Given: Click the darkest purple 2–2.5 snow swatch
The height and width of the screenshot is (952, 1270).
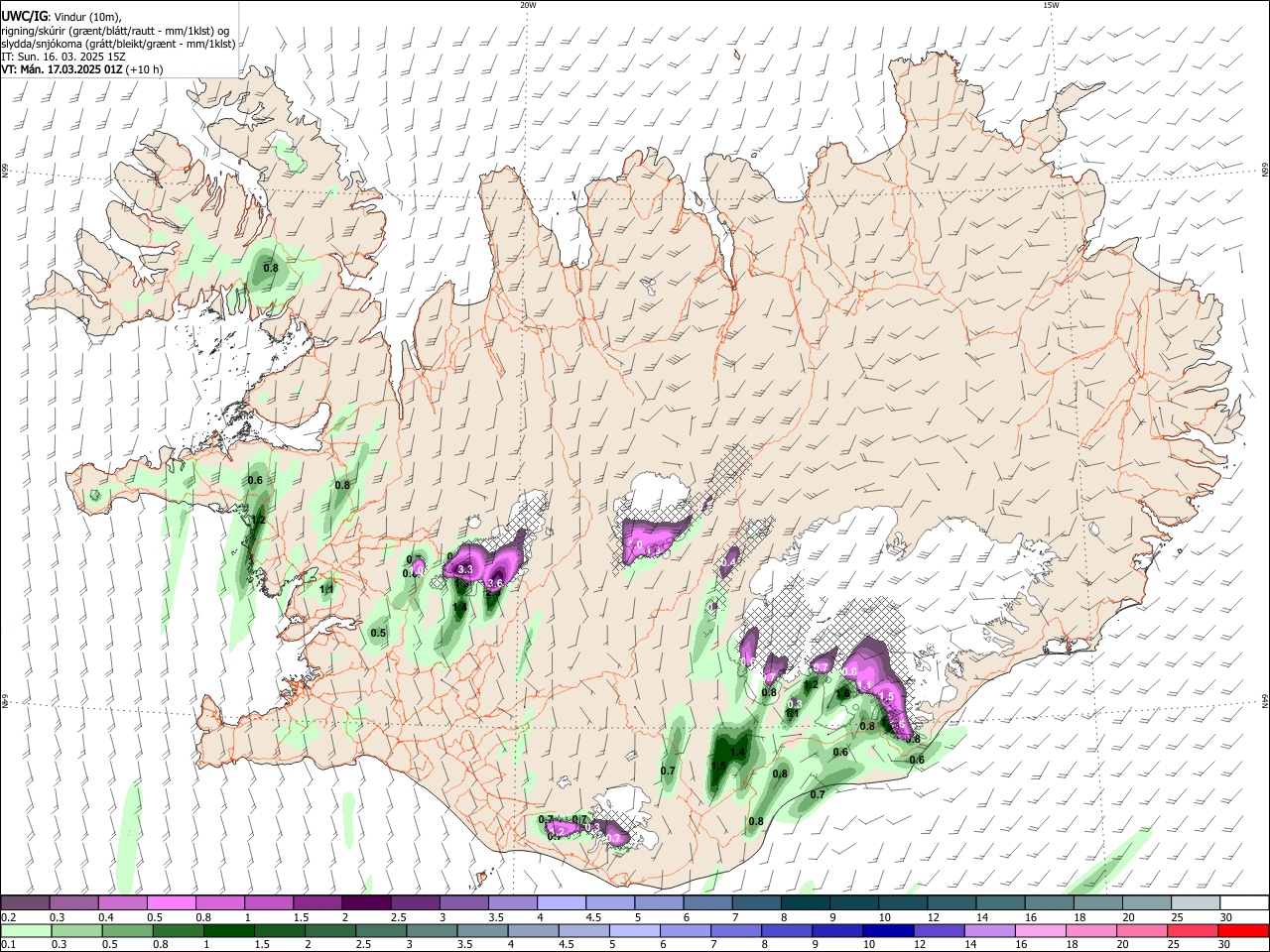Looking at the screenshot, I should coord(366,902).
